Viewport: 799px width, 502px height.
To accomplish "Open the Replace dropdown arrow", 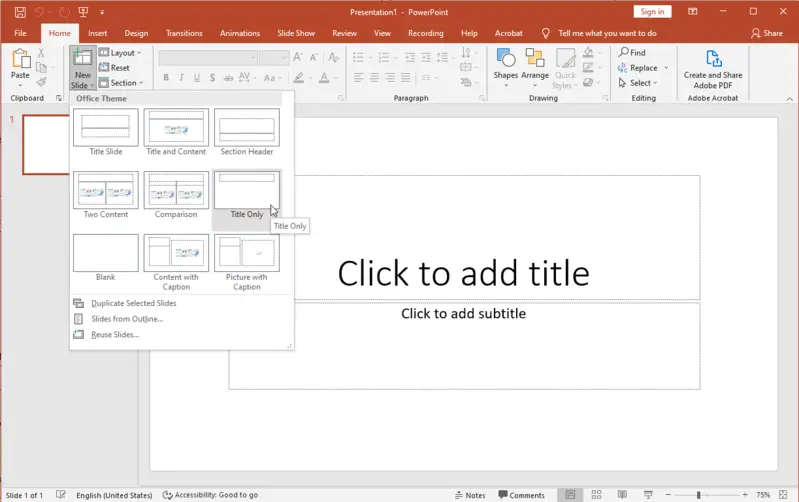I will (666, 68).
